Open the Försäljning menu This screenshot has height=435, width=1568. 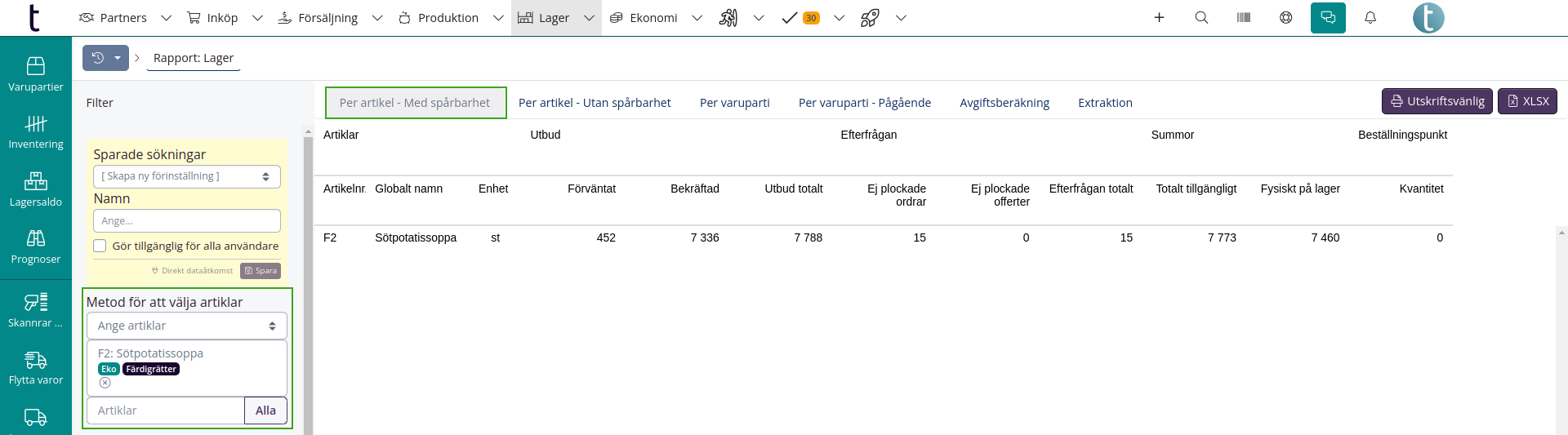coord(318,18)
